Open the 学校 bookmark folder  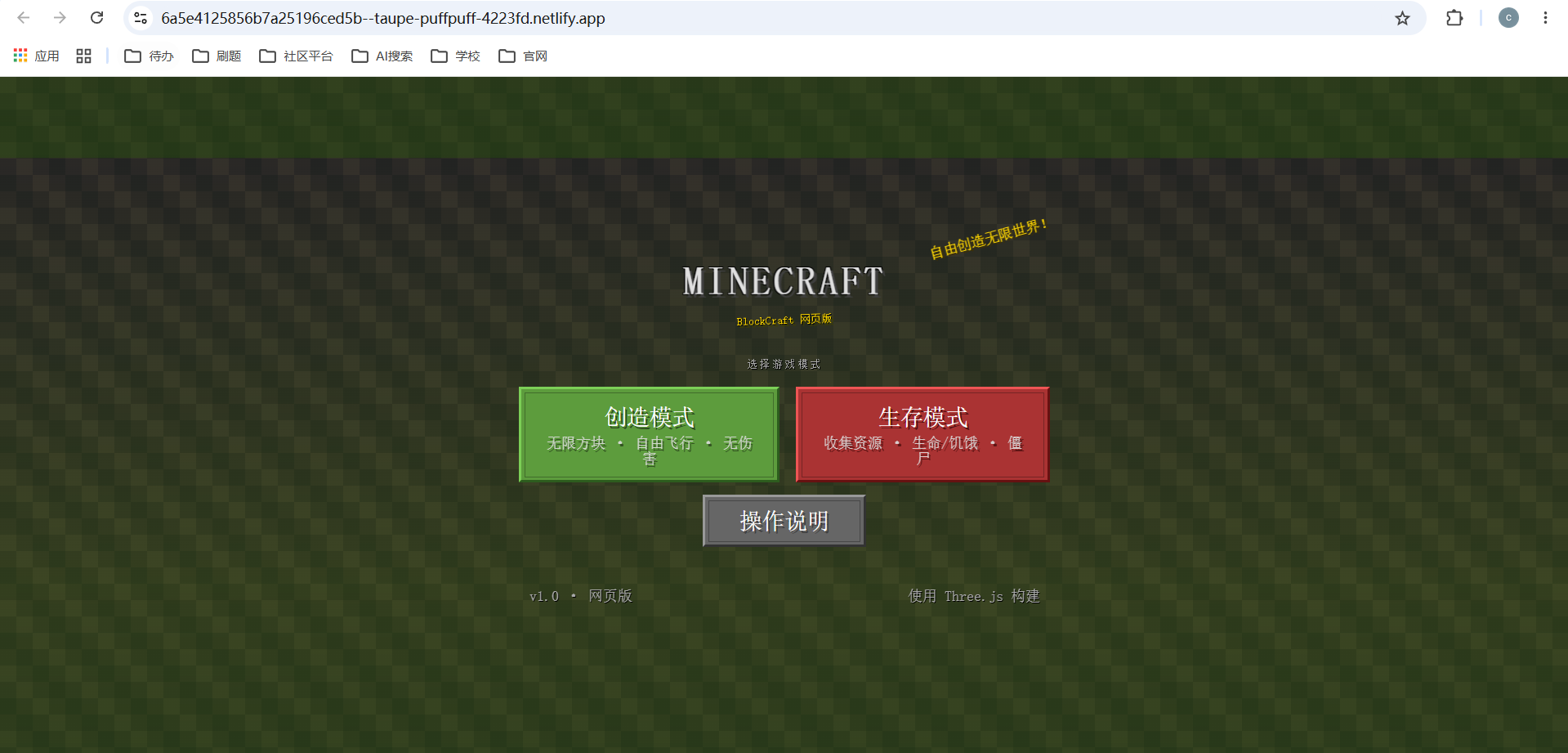pyautogui.click(x=456, y=56)
